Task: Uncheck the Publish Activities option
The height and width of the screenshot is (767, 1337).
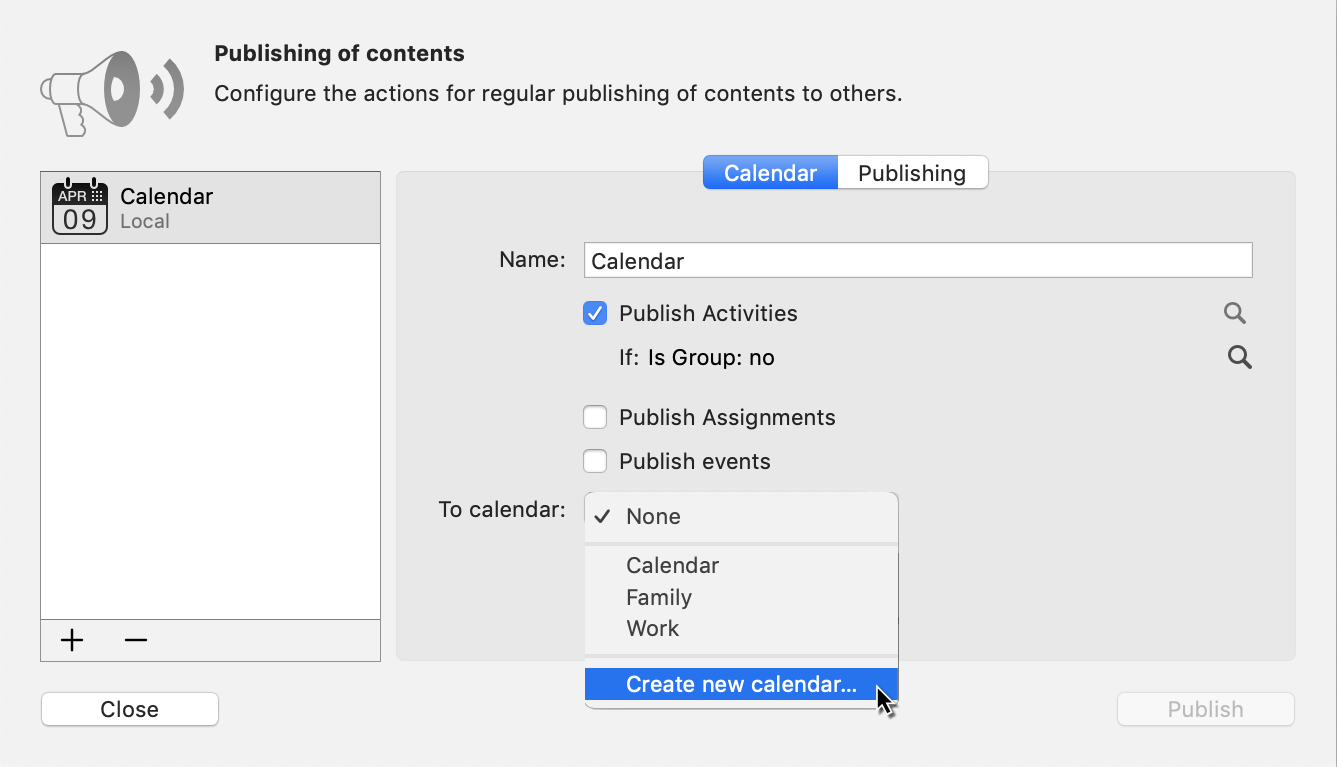Action: point(595,313)
